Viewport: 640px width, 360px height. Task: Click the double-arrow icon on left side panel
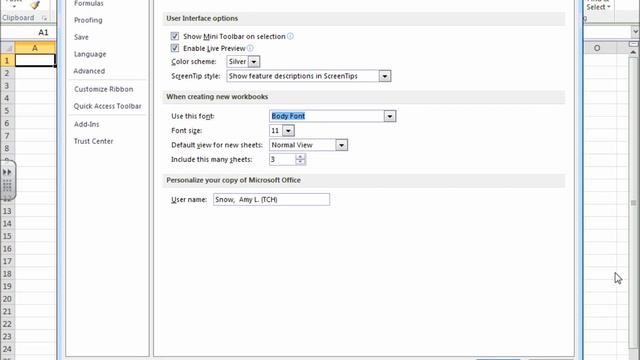pyautogui.click(x=7, y=172)
